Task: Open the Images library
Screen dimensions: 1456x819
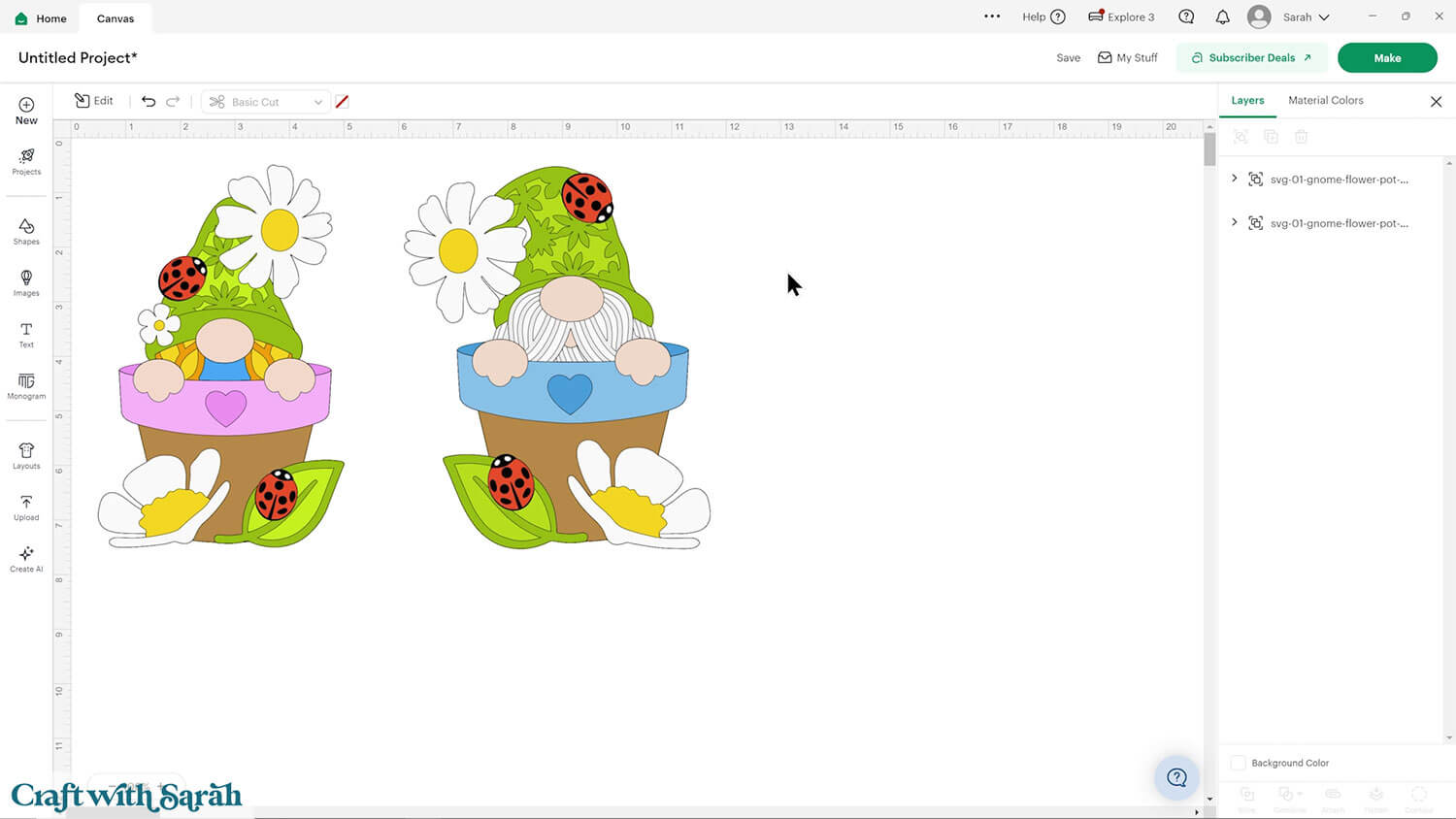Action: (x=26, y=282)
